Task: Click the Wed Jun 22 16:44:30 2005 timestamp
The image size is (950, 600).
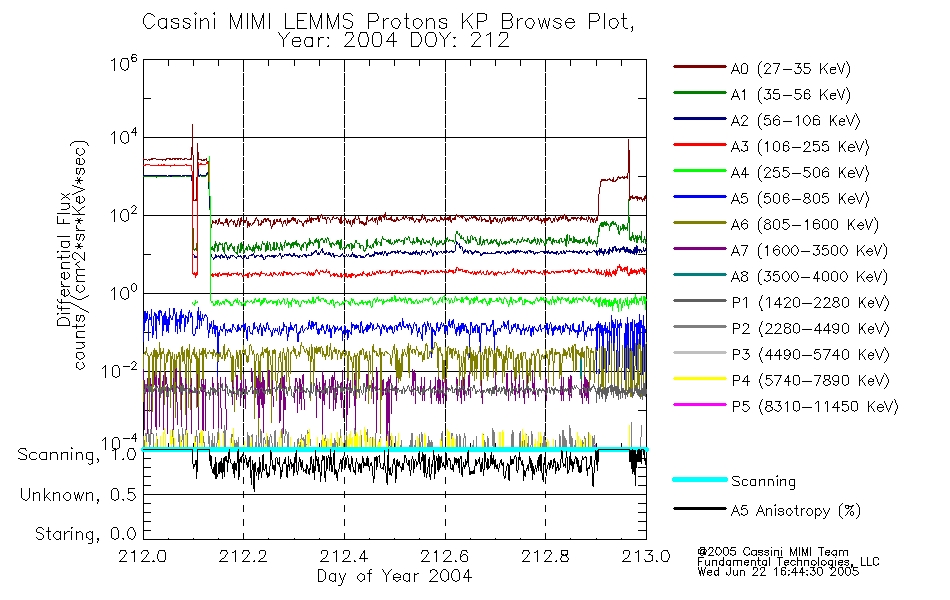Action: tap(778, 572)
